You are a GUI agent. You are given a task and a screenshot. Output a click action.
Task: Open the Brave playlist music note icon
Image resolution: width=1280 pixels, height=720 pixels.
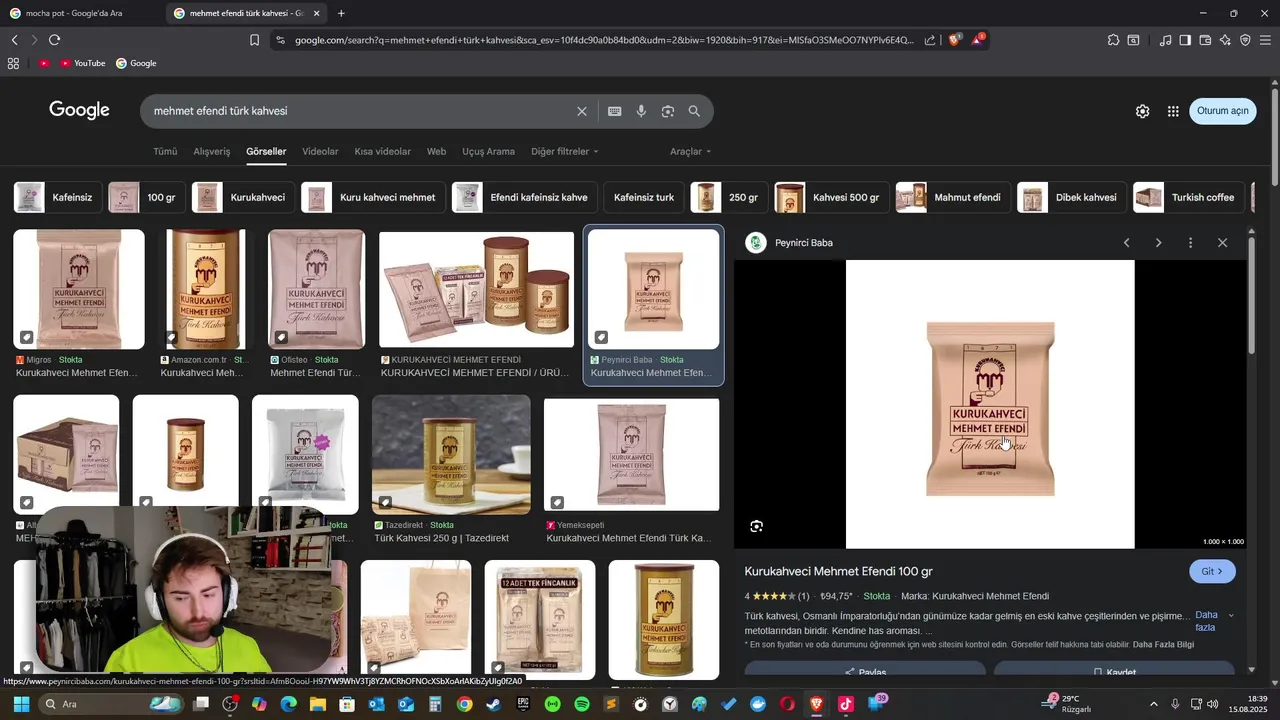pos(1165,40)
